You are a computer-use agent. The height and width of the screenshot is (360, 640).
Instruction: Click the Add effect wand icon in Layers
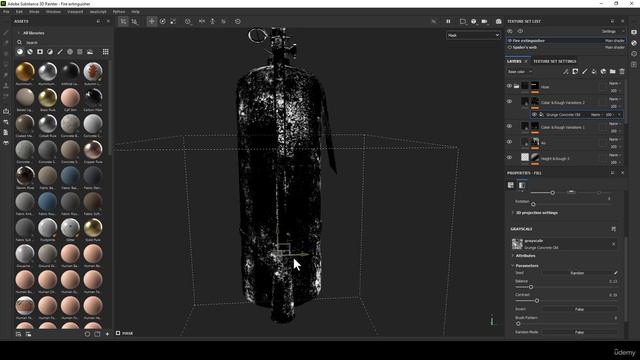click(566, 71)
